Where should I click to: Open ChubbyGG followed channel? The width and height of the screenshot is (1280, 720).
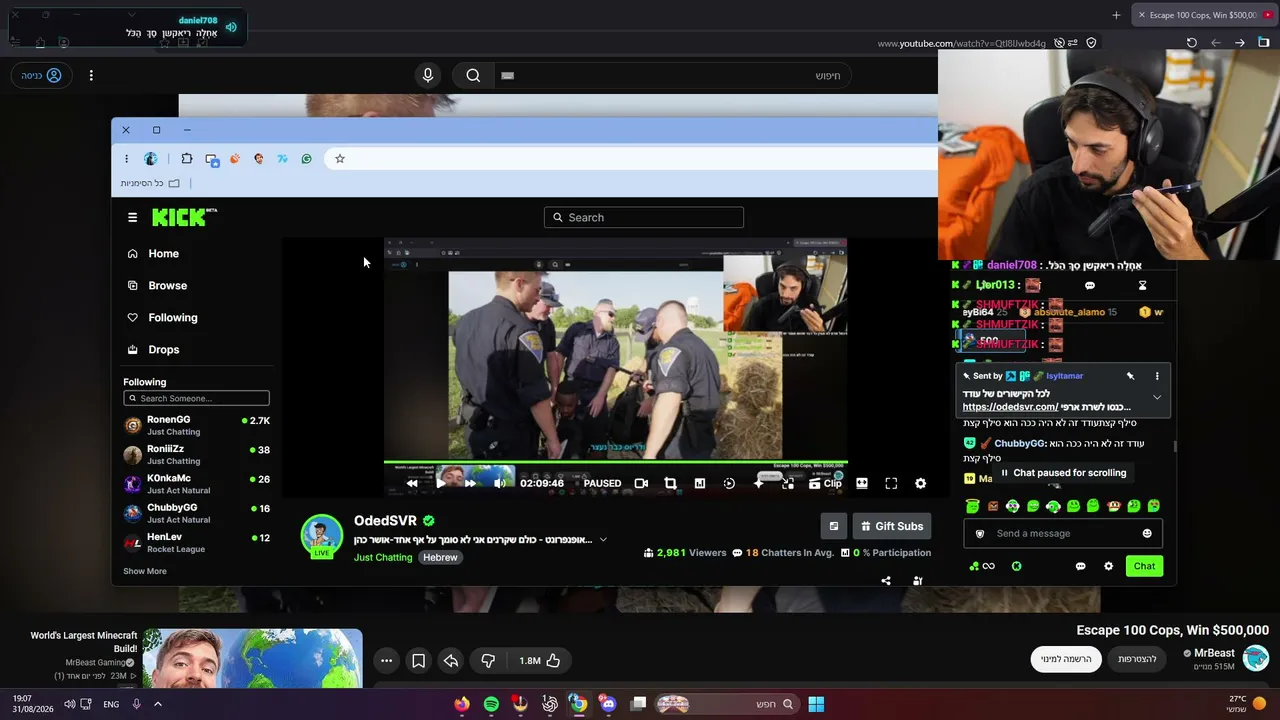coord(196,513)
